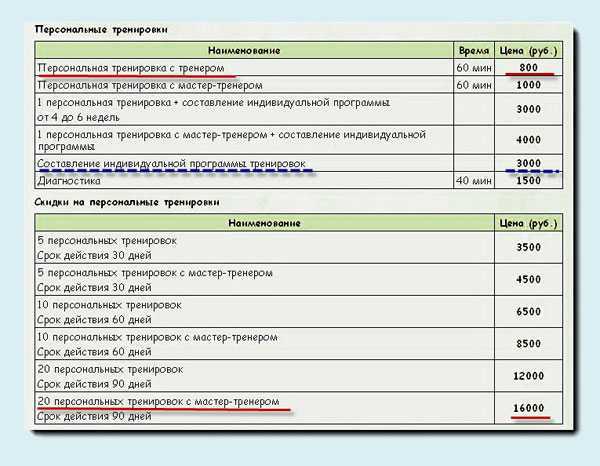Click price 4000

528,140
